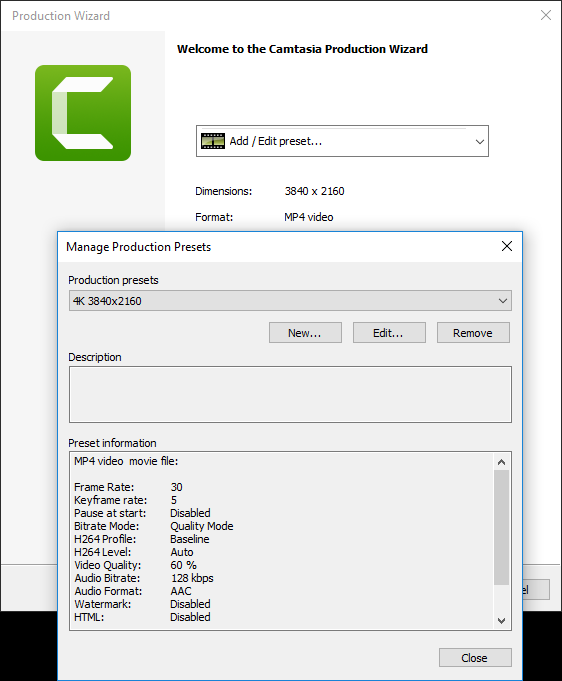
Task: Click the Edit... button
Action: [x=389, y=333]
